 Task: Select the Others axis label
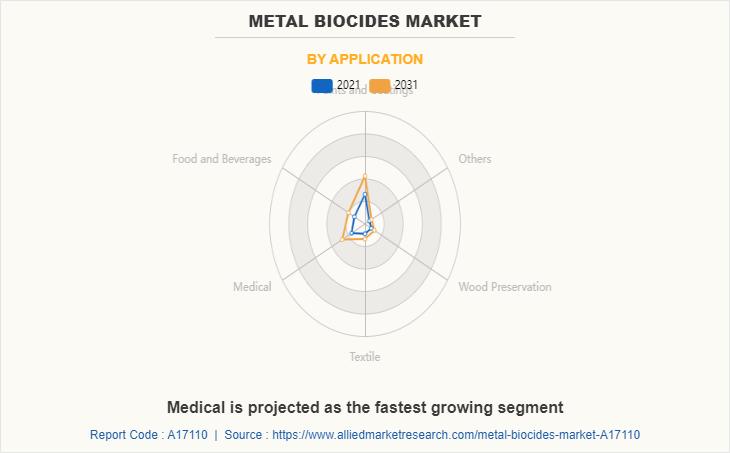click(475, 159)
